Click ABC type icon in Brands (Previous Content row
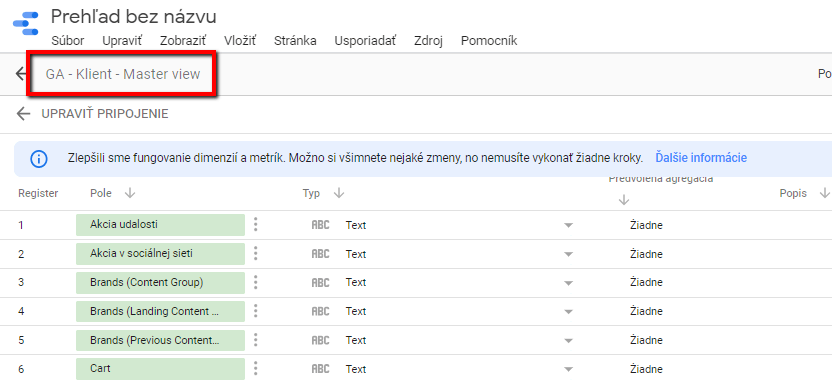 click(320, 340)
